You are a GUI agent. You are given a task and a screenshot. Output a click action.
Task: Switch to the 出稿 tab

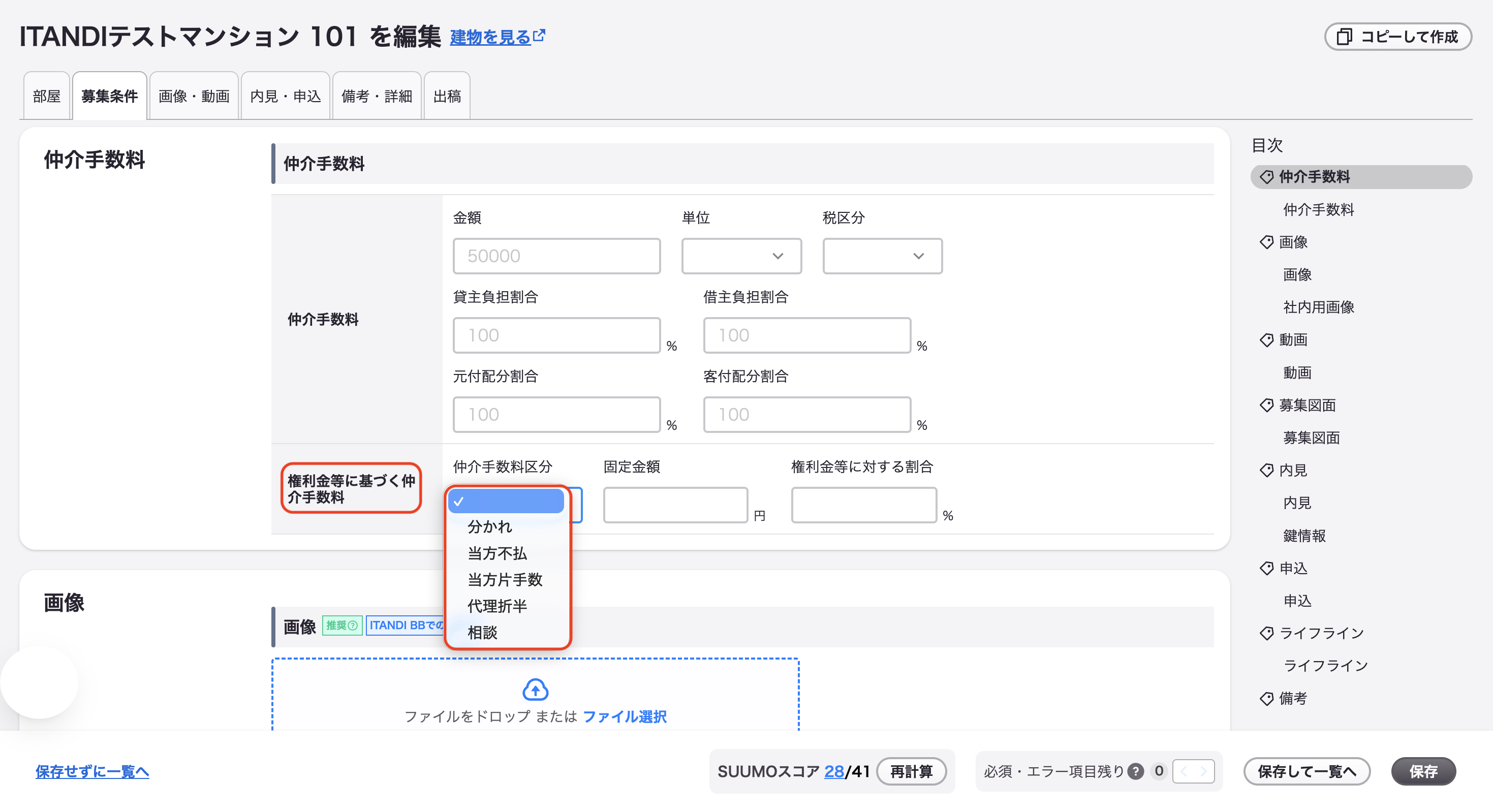point(447,96)
